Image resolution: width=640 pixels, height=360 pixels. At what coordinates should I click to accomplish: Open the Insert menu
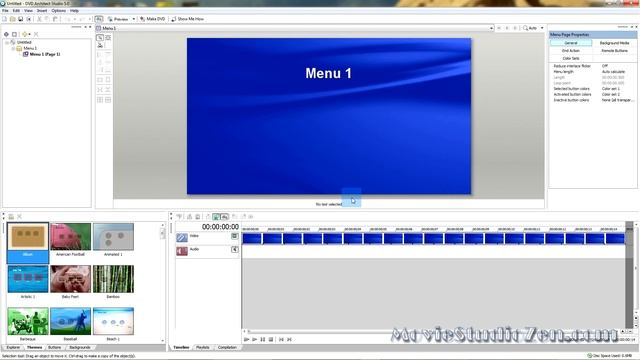[x=42, y=11]
